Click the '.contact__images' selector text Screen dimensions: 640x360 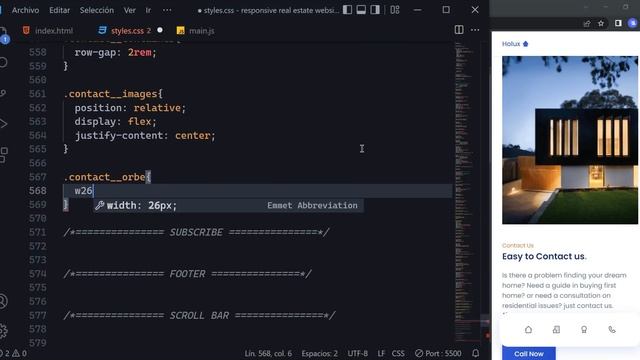coord(110,94)
